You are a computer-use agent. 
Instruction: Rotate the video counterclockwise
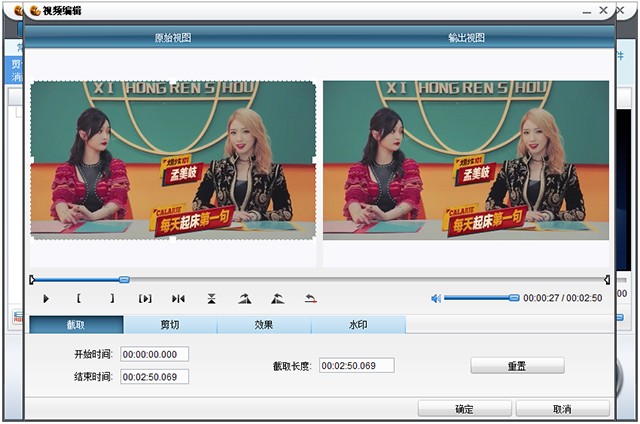tap(278, 299)
